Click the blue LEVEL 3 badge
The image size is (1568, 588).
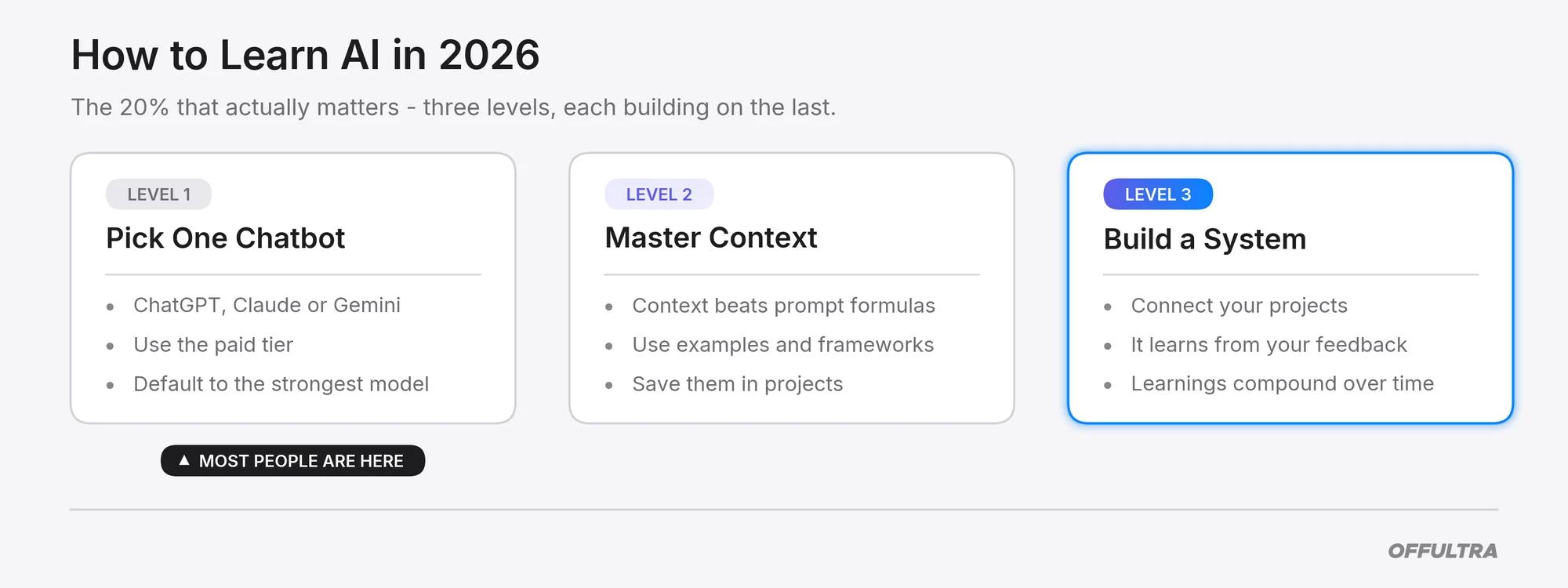point(1157,194)
